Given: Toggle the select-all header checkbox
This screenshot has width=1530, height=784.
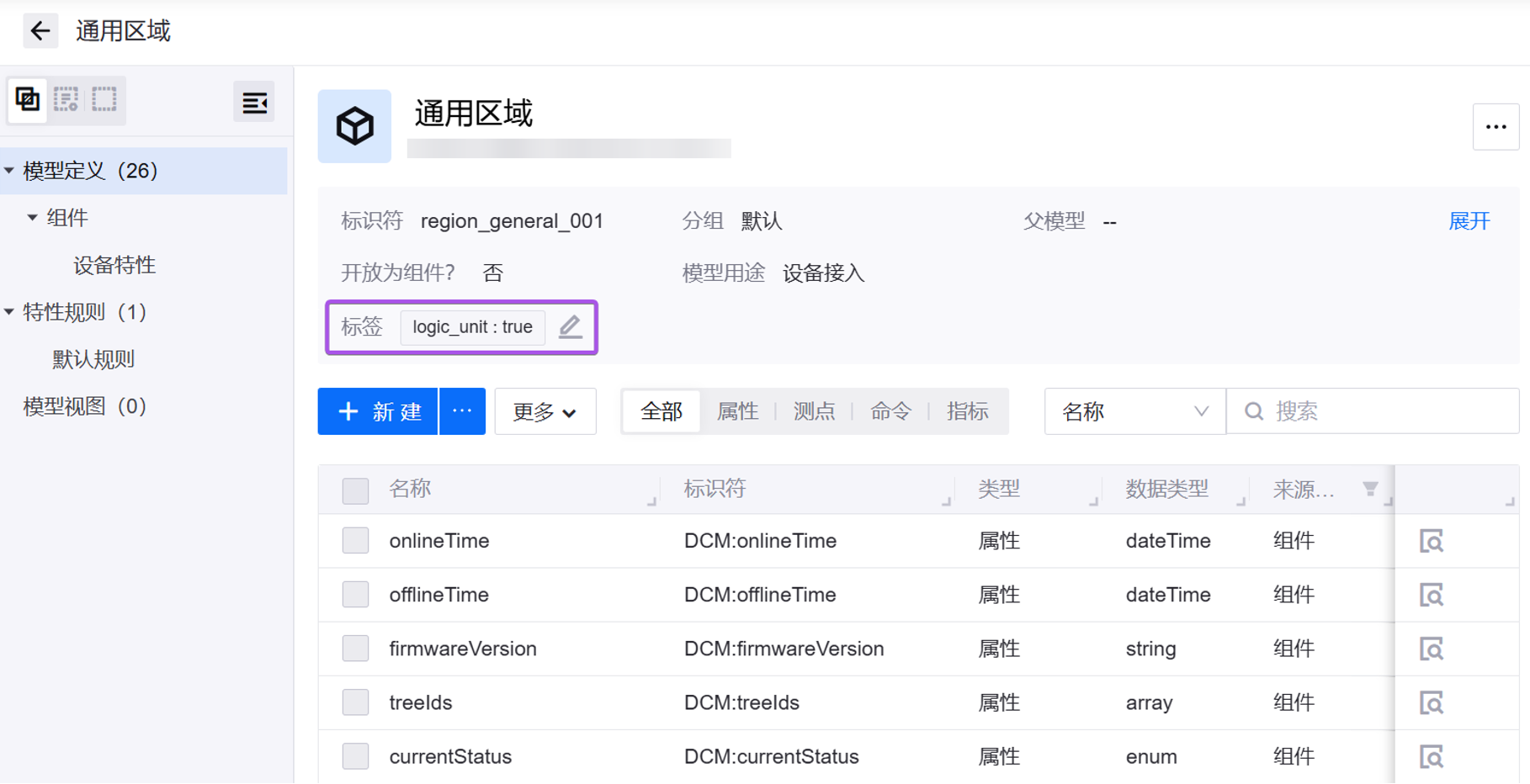Looking at the screenshot, I should 355,490.
